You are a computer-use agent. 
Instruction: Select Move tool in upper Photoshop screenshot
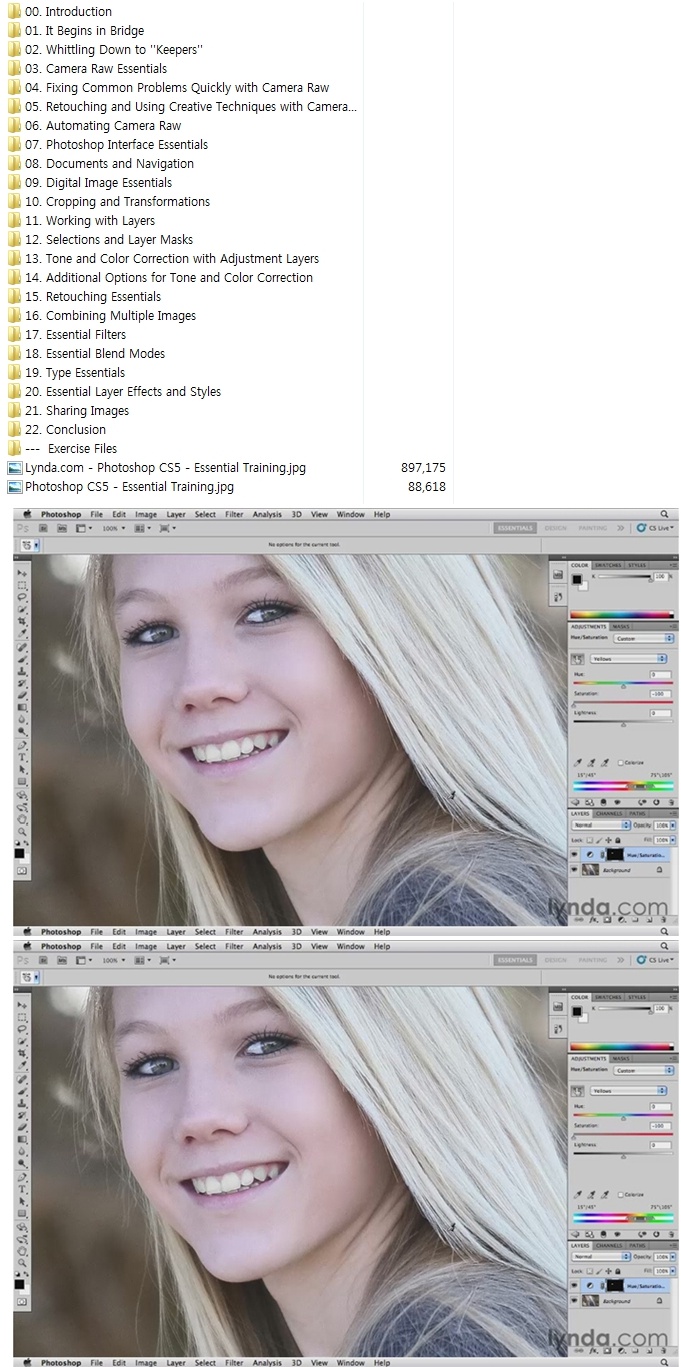22,573
